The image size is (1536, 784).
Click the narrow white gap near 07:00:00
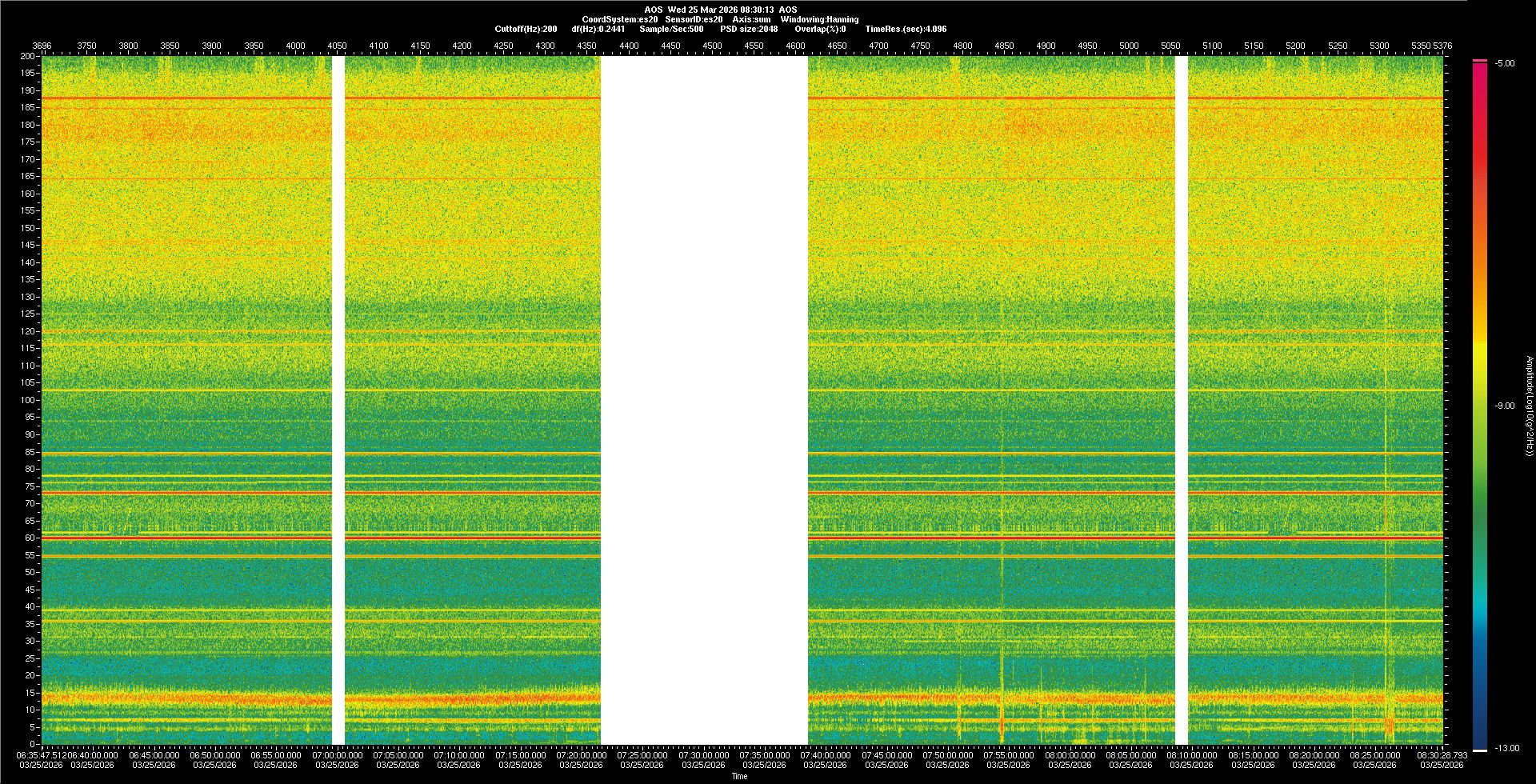tap(338, 400)
